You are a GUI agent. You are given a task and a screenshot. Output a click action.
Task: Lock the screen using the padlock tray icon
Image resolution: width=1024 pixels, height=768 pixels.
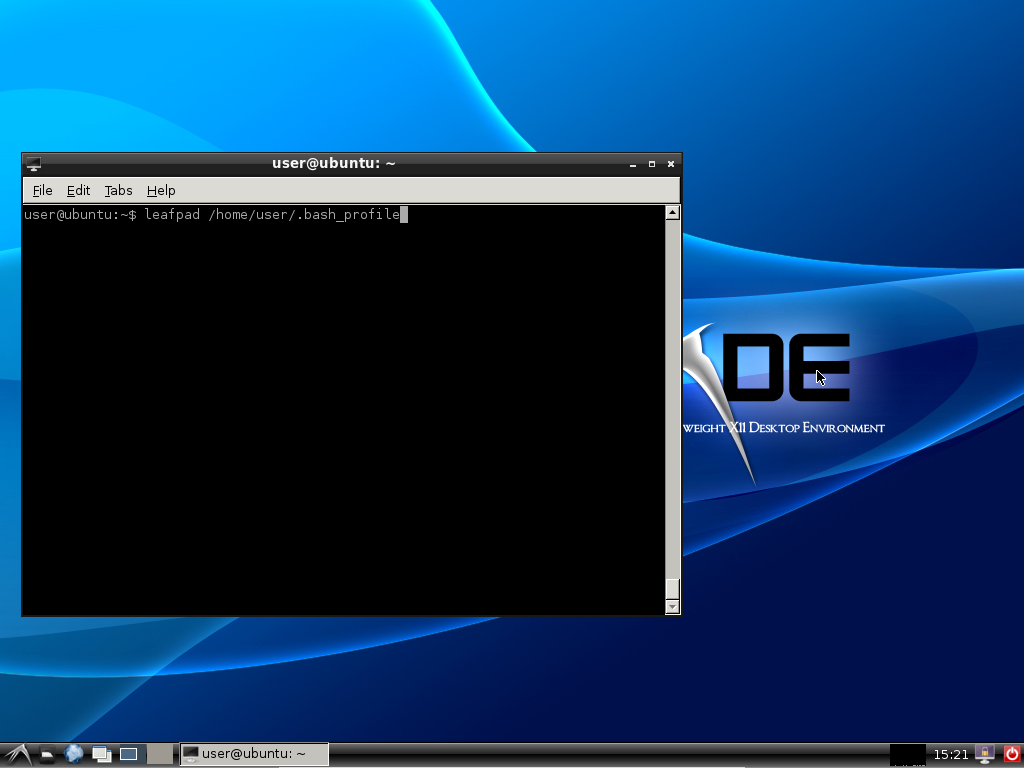pyautogui.click(x=985, y=753)
